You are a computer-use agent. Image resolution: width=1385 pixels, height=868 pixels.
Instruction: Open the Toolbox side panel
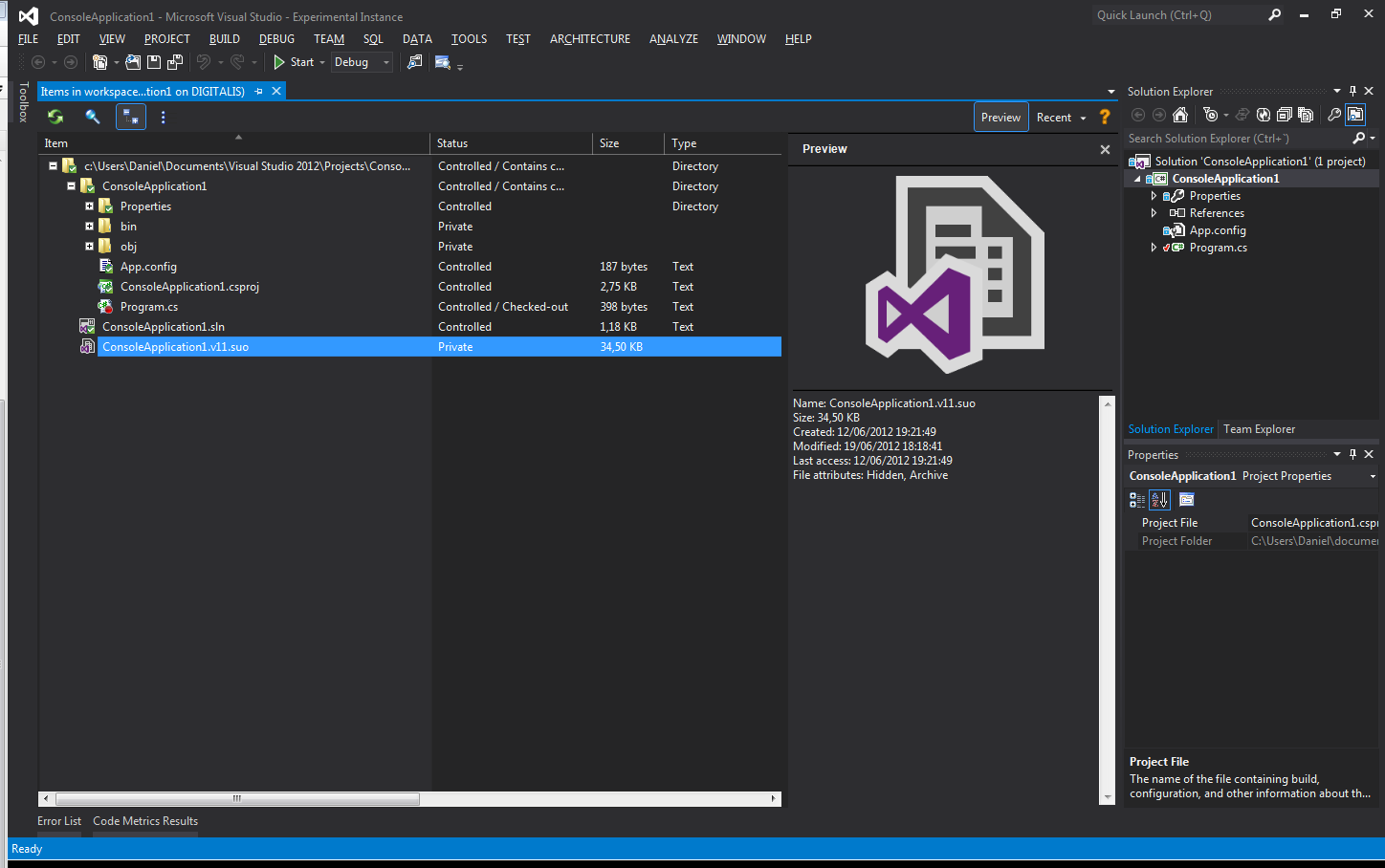tap(24, 102)
